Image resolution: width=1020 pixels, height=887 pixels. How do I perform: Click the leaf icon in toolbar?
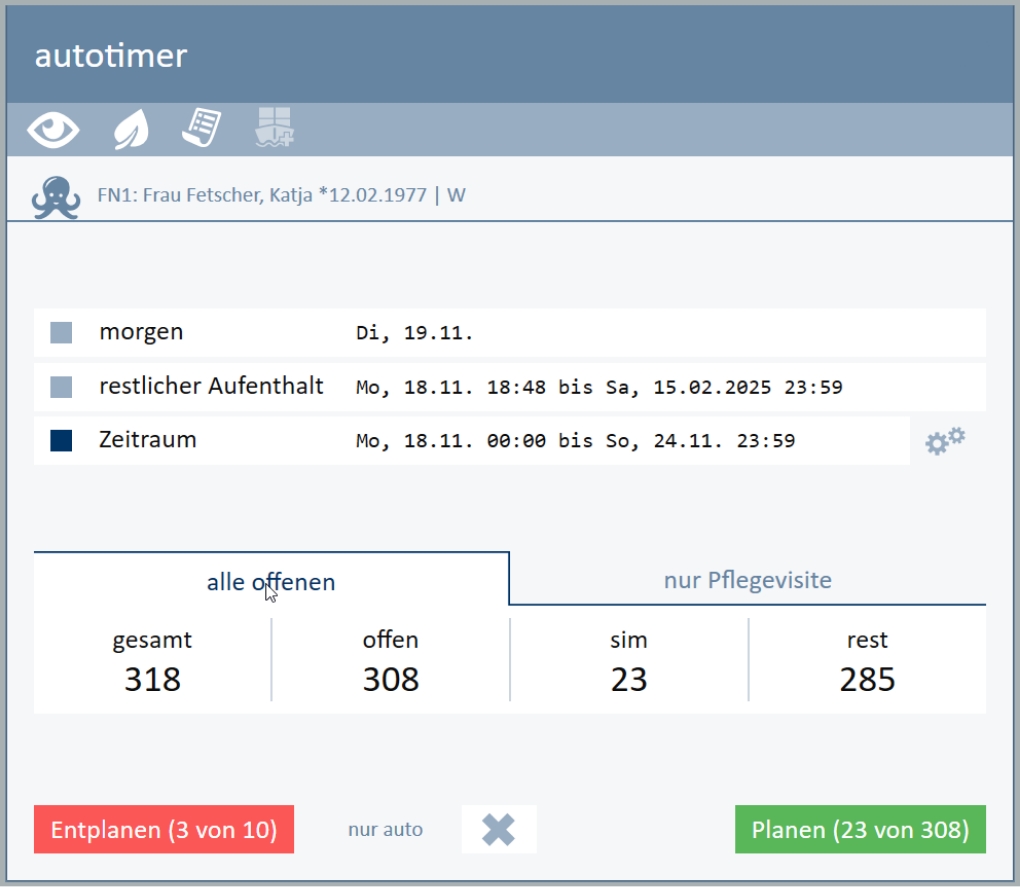[x=131, y=130]
